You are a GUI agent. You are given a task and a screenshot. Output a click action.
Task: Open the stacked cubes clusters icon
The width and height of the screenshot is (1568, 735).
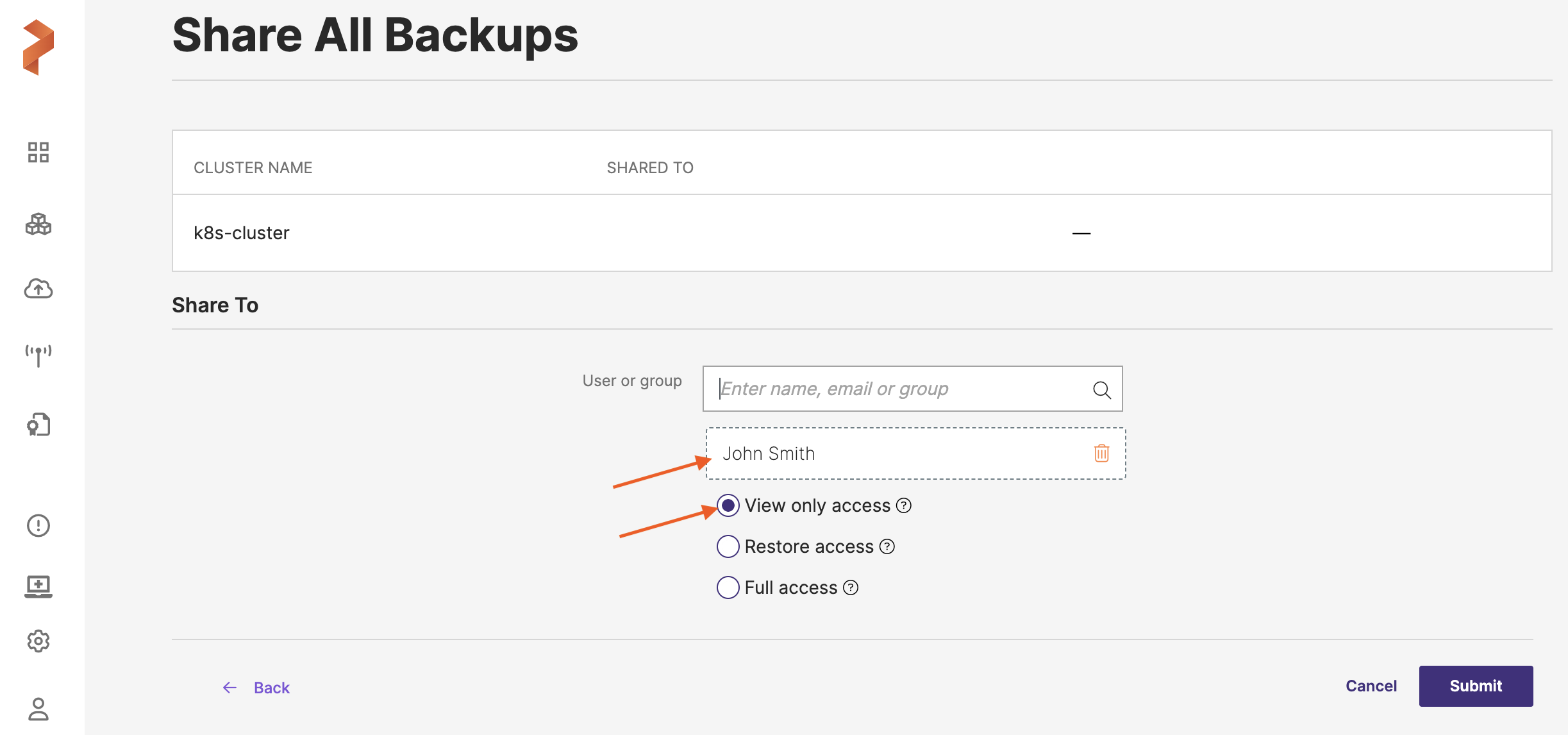coord(38,224)
